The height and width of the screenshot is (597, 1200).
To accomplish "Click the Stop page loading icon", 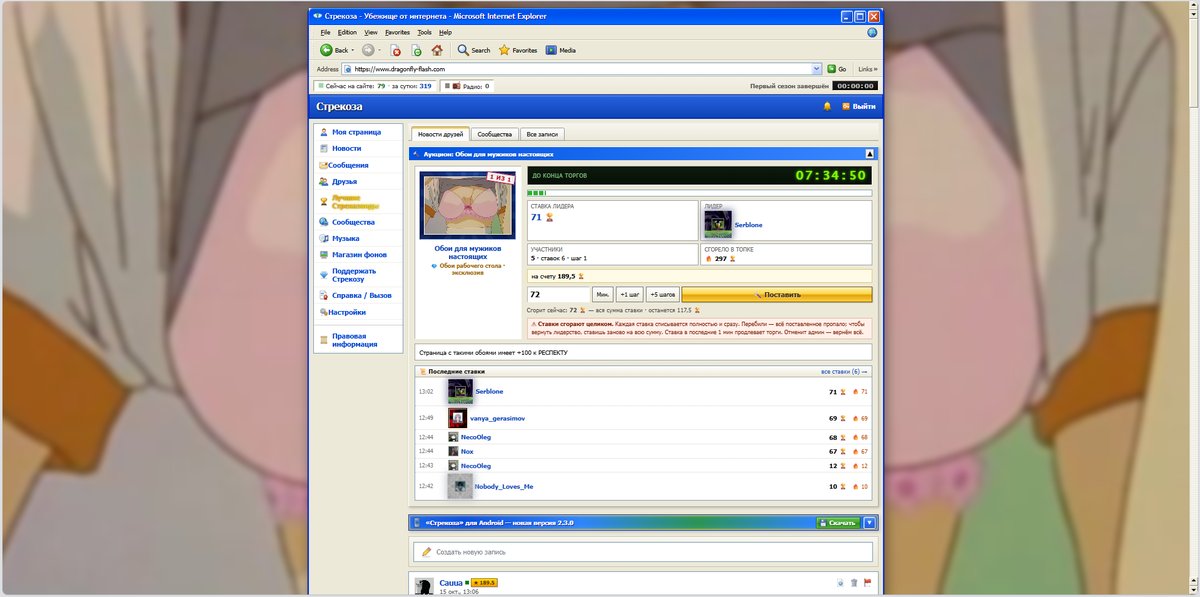I will (396, 50).
